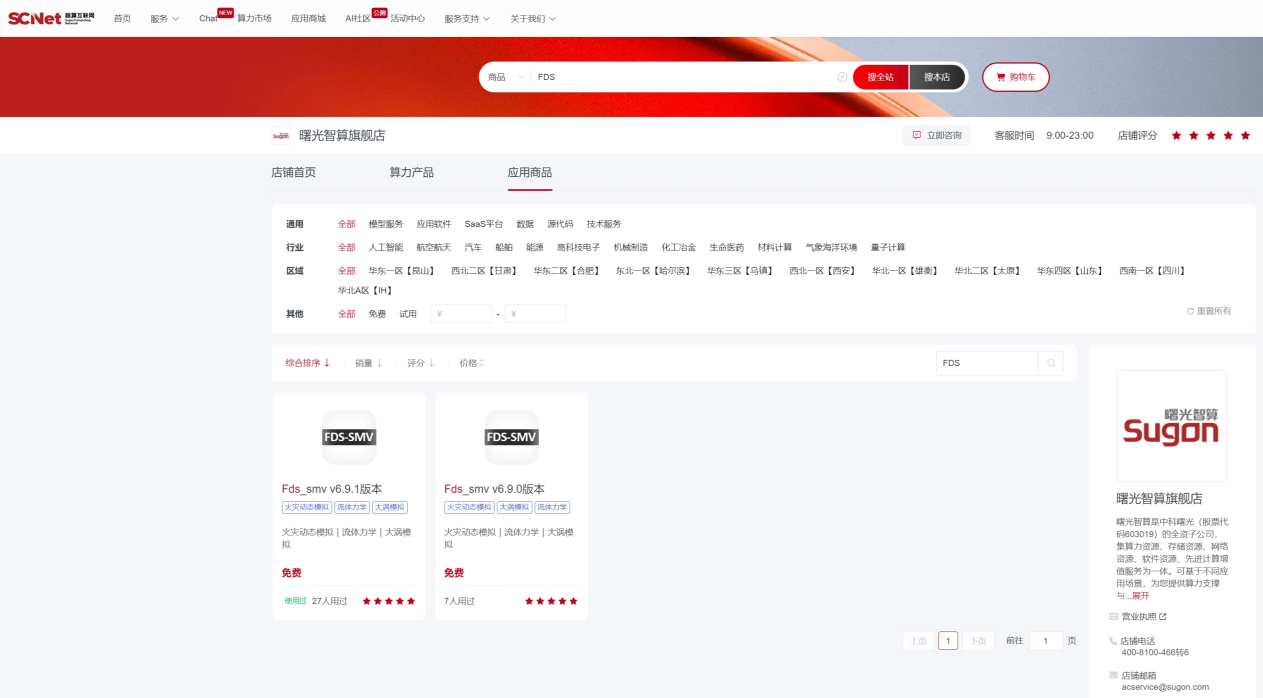Filter by 人工智能 industry
The width and height of the screenshot is (1263, 698).
(x=386, y=247)
